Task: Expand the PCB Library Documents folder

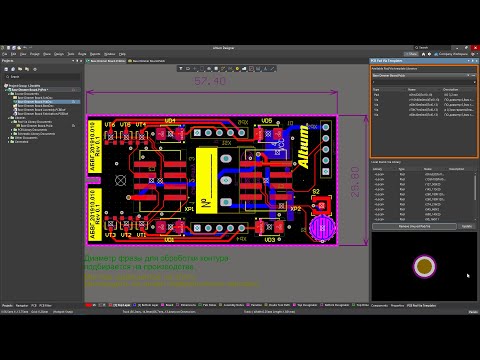Action: 12,130
